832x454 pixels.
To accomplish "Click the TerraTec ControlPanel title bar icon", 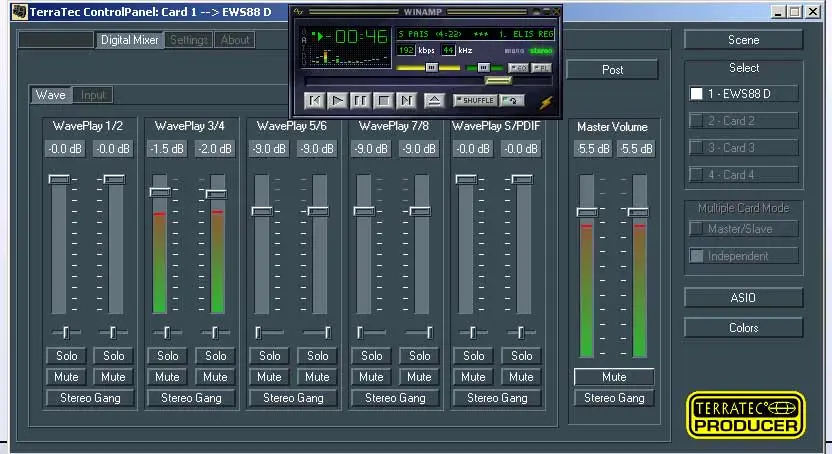I will [x=20, y=12].
